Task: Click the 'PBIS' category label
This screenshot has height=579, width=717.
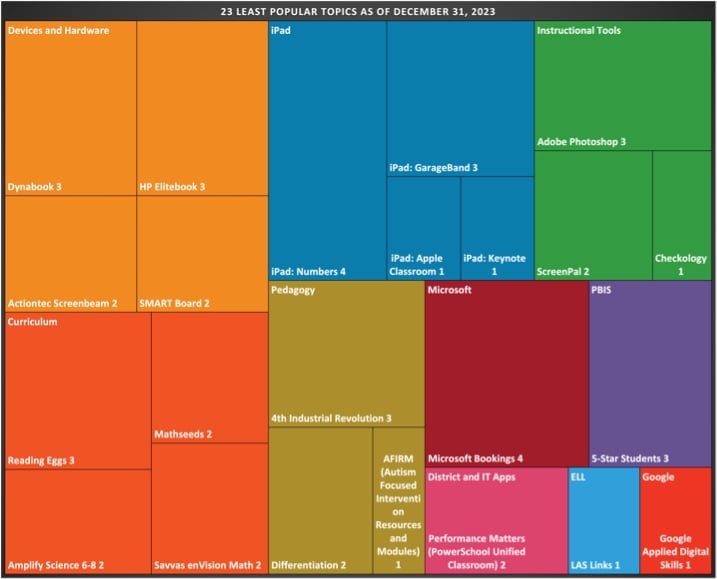Action: [x=601, y=290]
